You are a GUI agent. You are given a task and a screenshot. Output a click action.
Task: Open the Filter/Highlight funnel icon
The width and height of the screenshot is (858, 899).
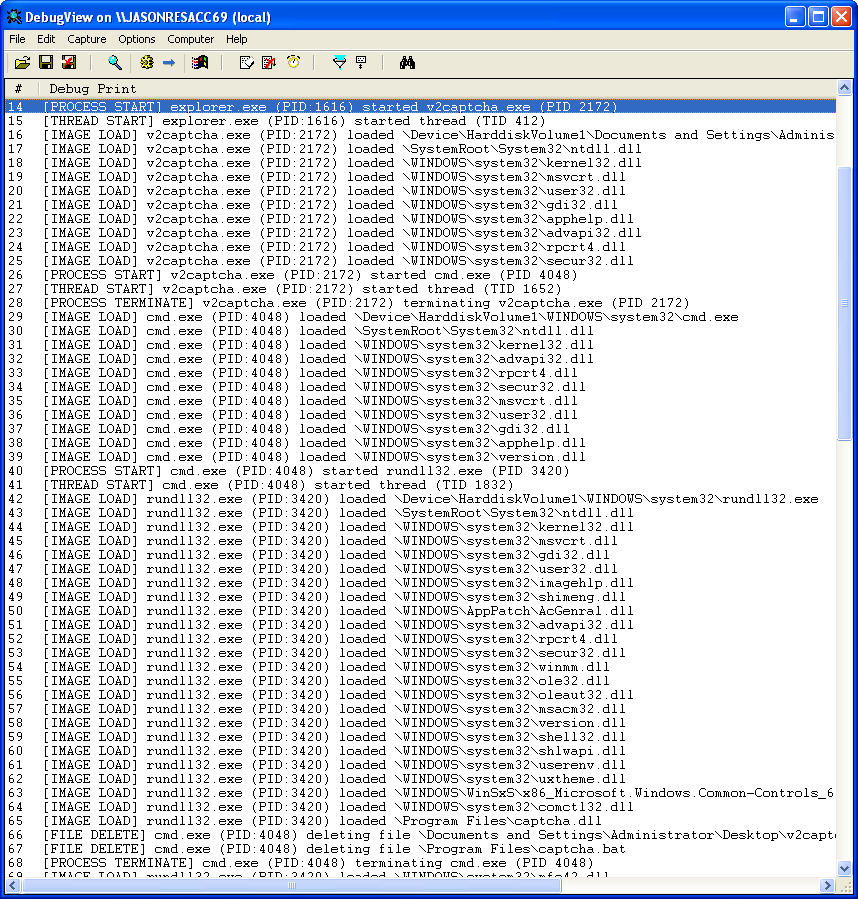click(339, 63)
